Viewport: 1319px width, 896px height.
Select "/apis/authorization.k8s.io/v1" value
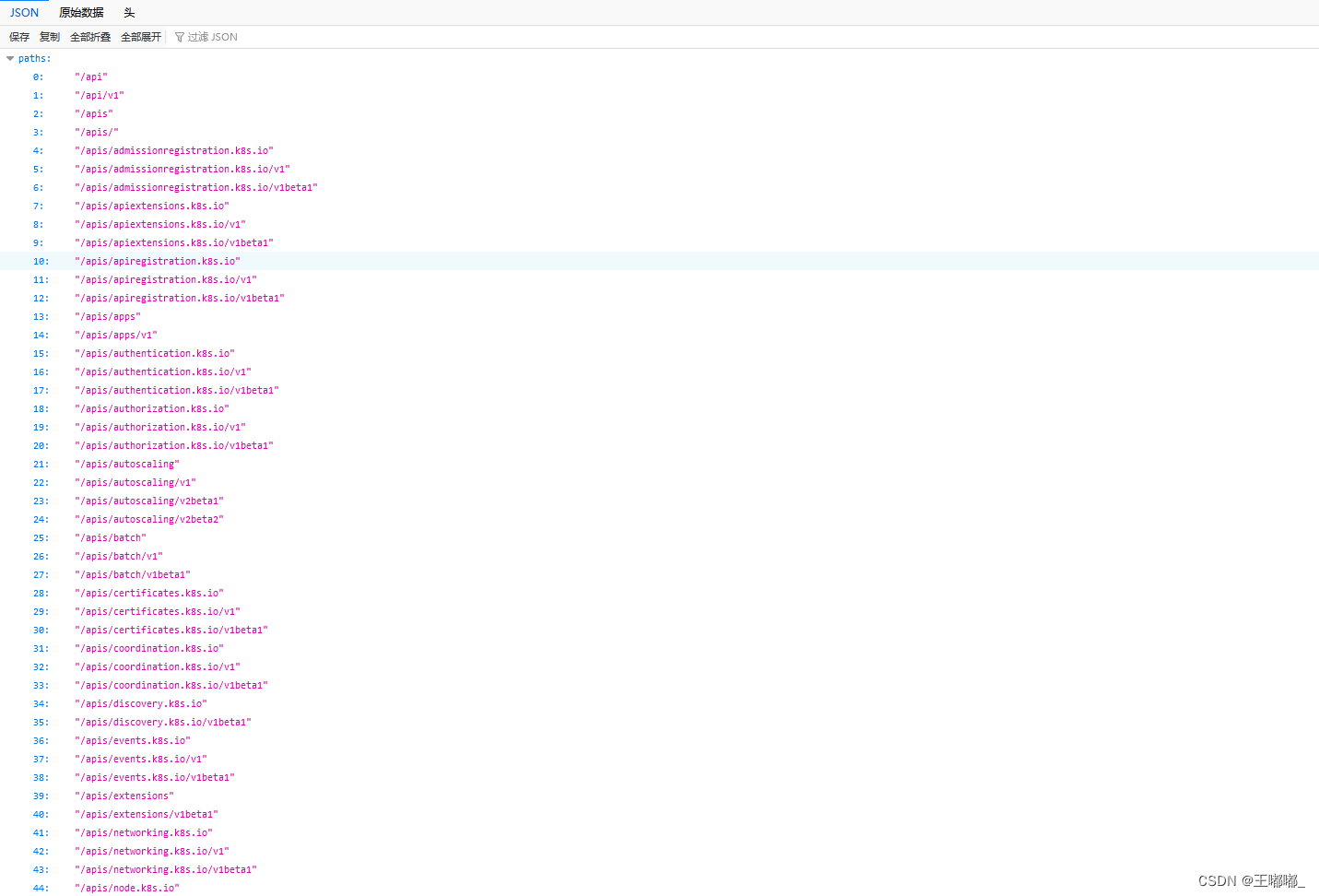click(x=160, y=427)
